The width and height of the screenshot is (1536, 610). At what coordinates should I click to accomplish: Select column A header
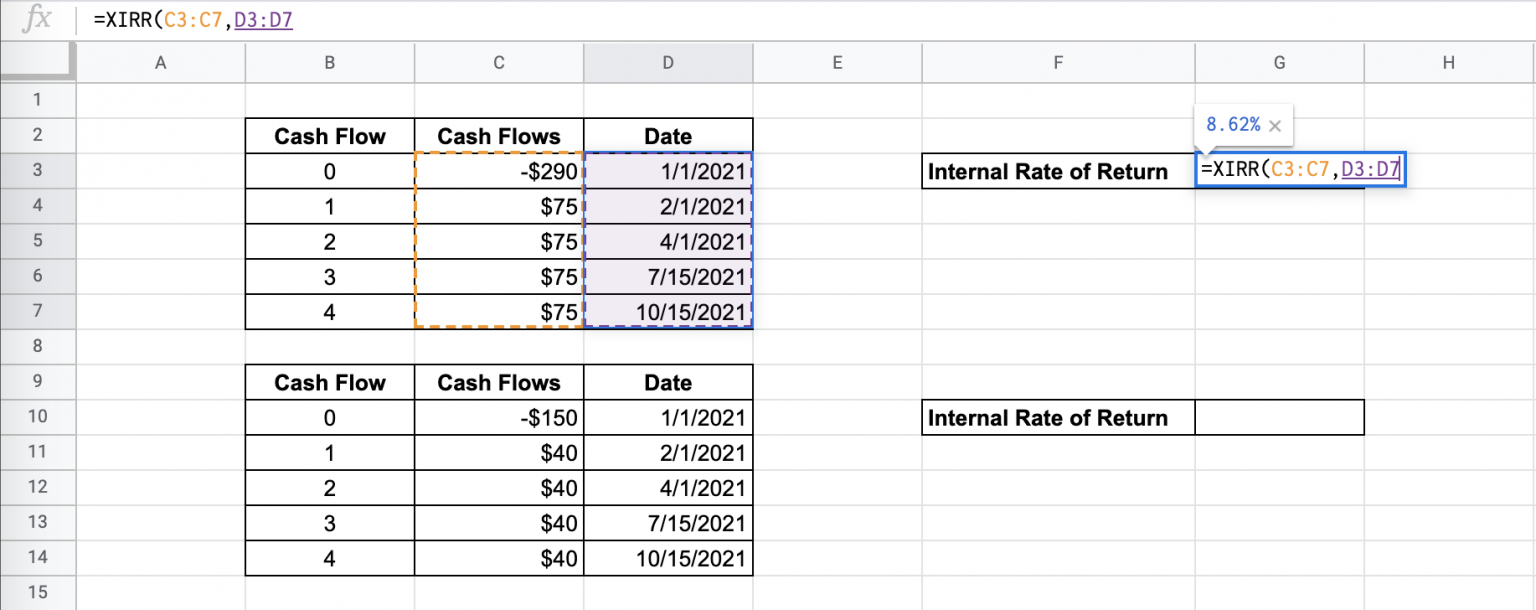pos(160,62)
